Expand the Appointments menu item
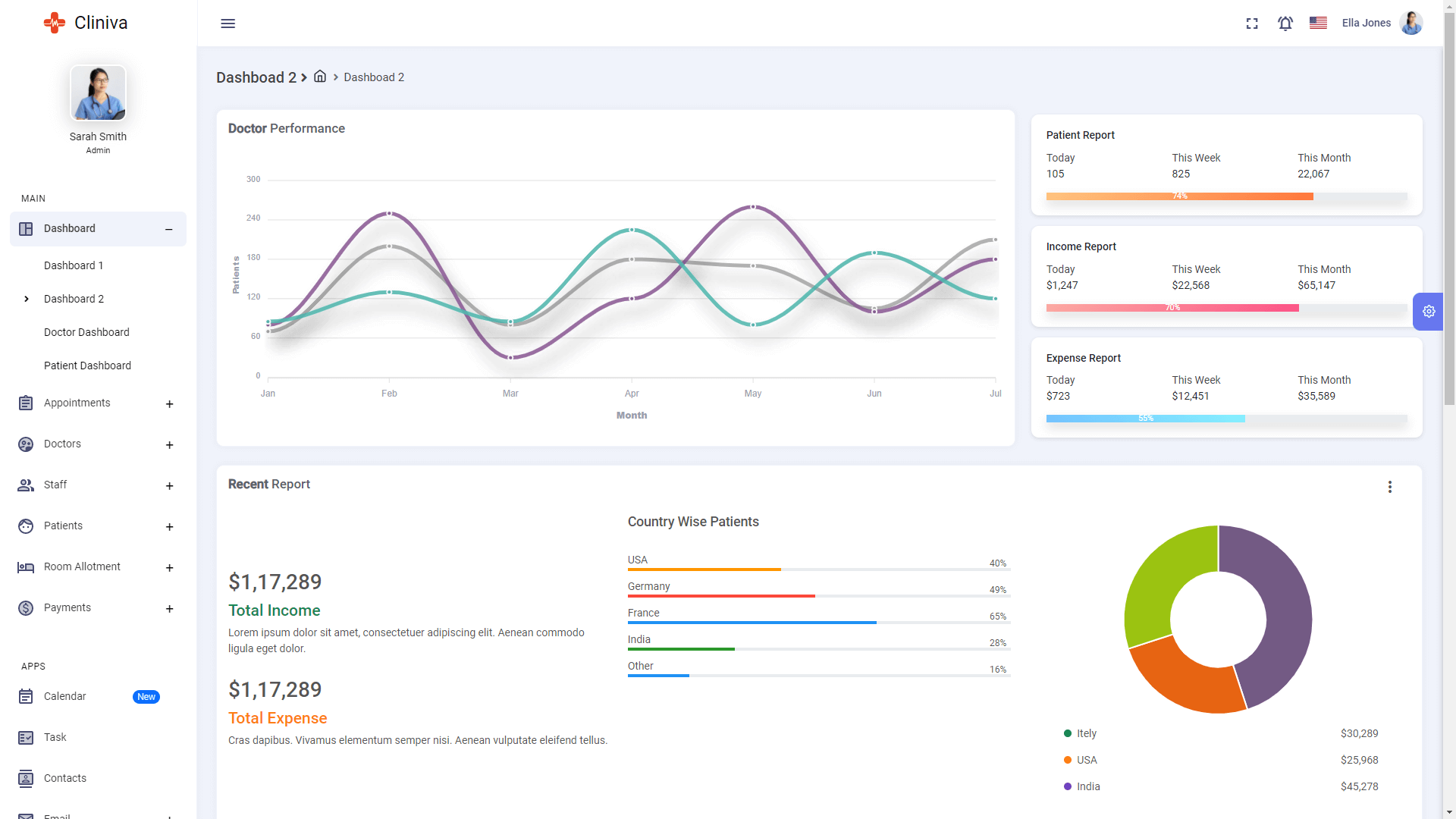 169,404
